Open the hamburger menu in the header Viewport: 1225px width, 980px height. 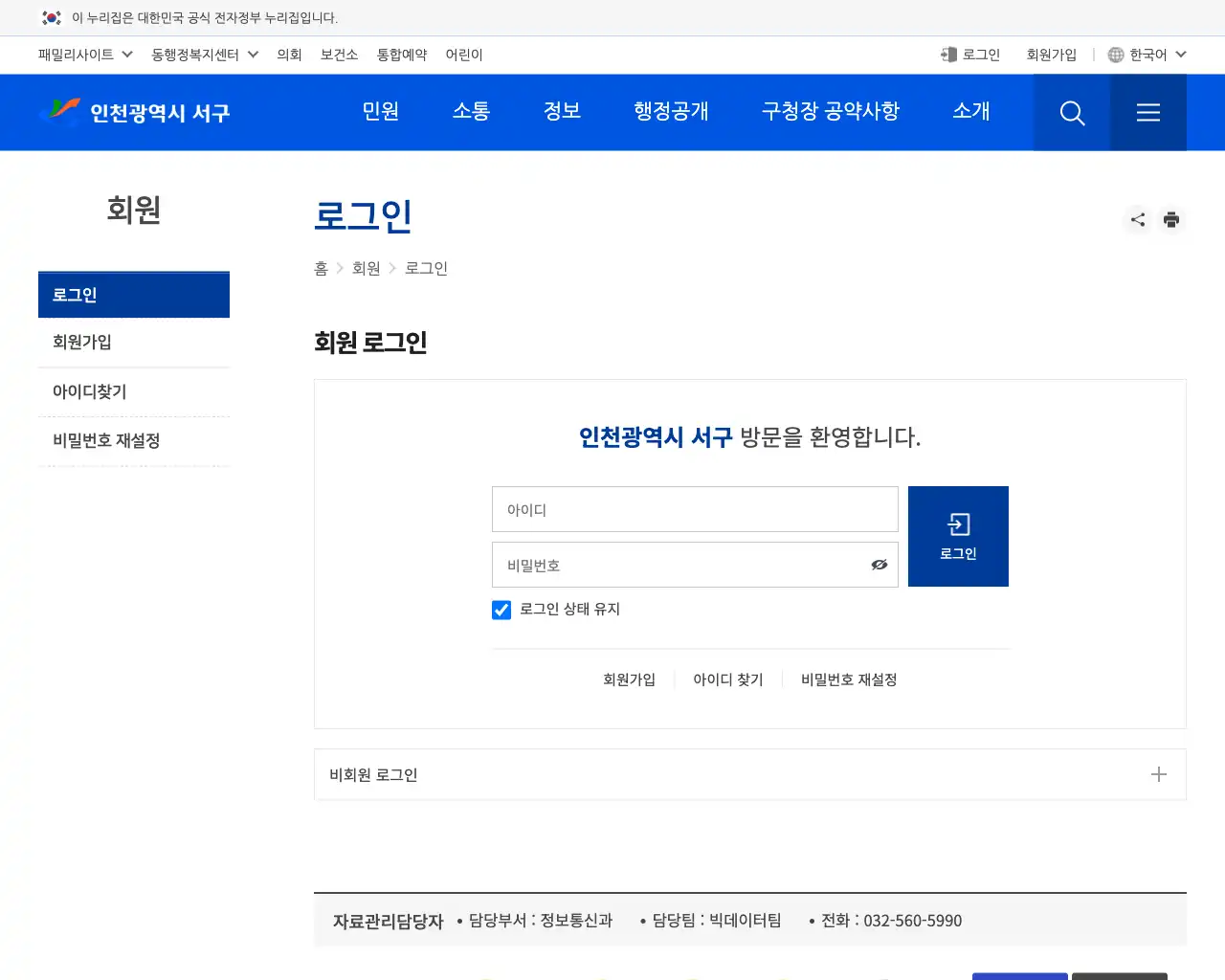pos(1147,112)
